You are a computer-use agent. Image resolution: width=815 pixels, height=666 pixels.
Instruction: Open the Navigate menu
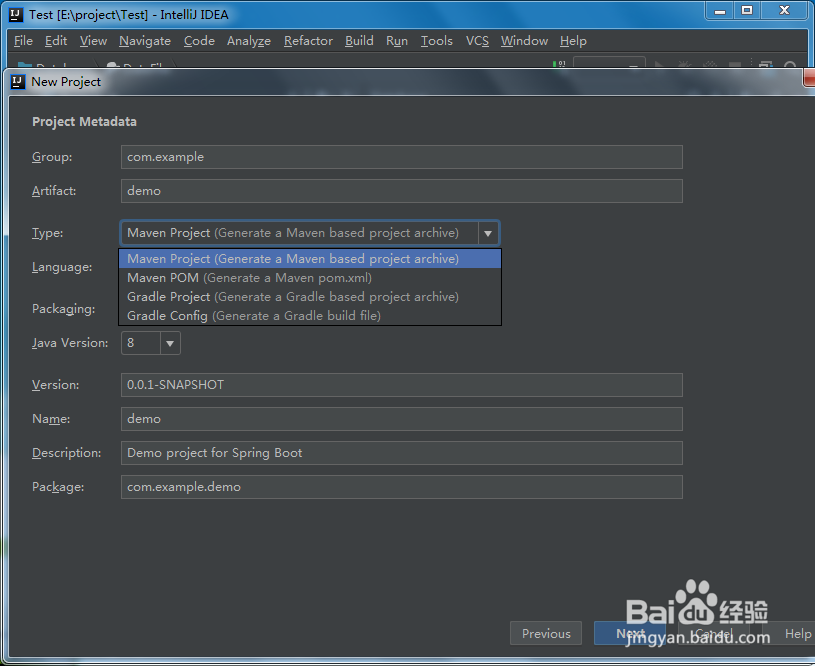(x=145, y=41)
